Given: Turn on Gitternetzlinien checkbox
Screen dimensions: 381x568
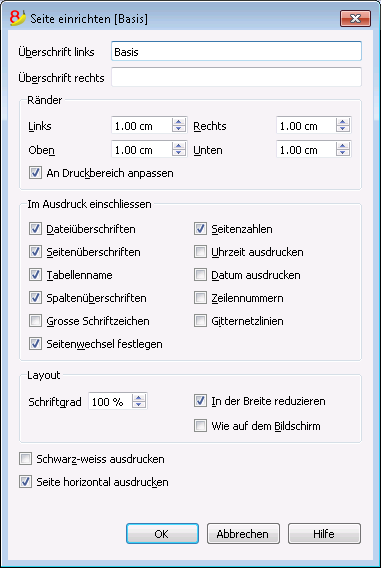Looking at the screenshot, I should pos(200,321).
